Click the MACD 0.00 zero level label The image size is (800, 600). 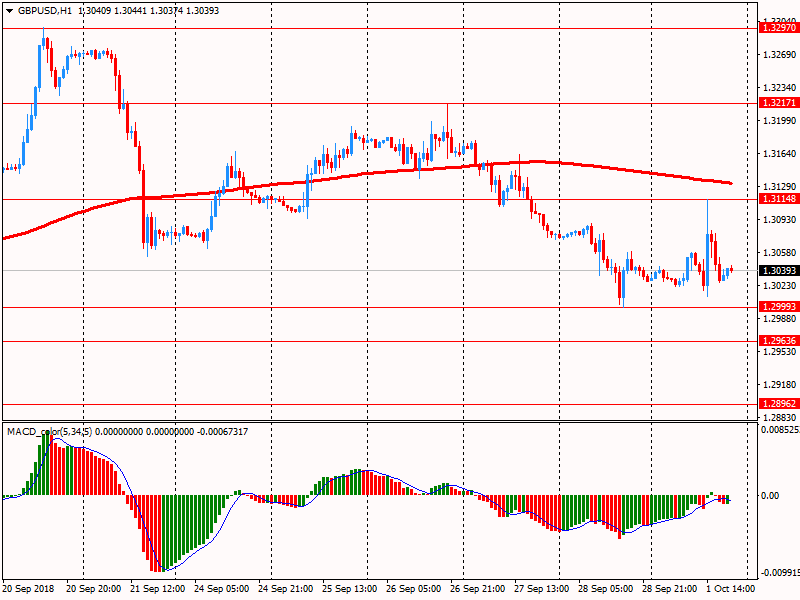coord(770,496)
